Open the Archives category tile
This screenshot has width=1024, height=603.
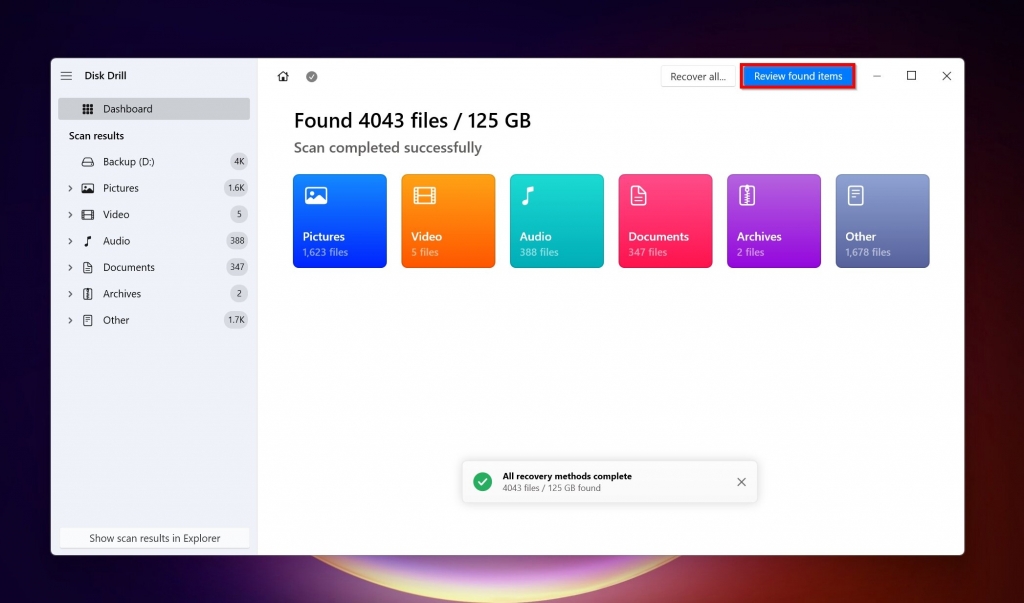(773, 221)
